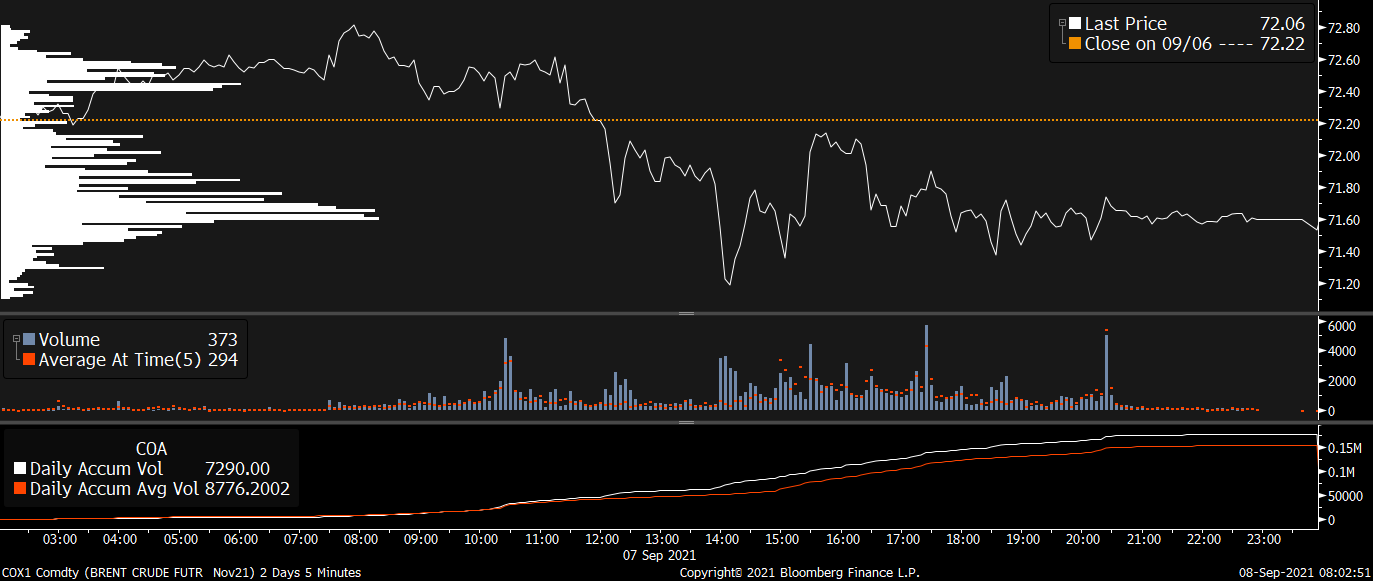Image resolution: width=1373 pixels, height=581 pixels.
Task: Click the 72.20 price axis label
Action: tap(1342, 124)
